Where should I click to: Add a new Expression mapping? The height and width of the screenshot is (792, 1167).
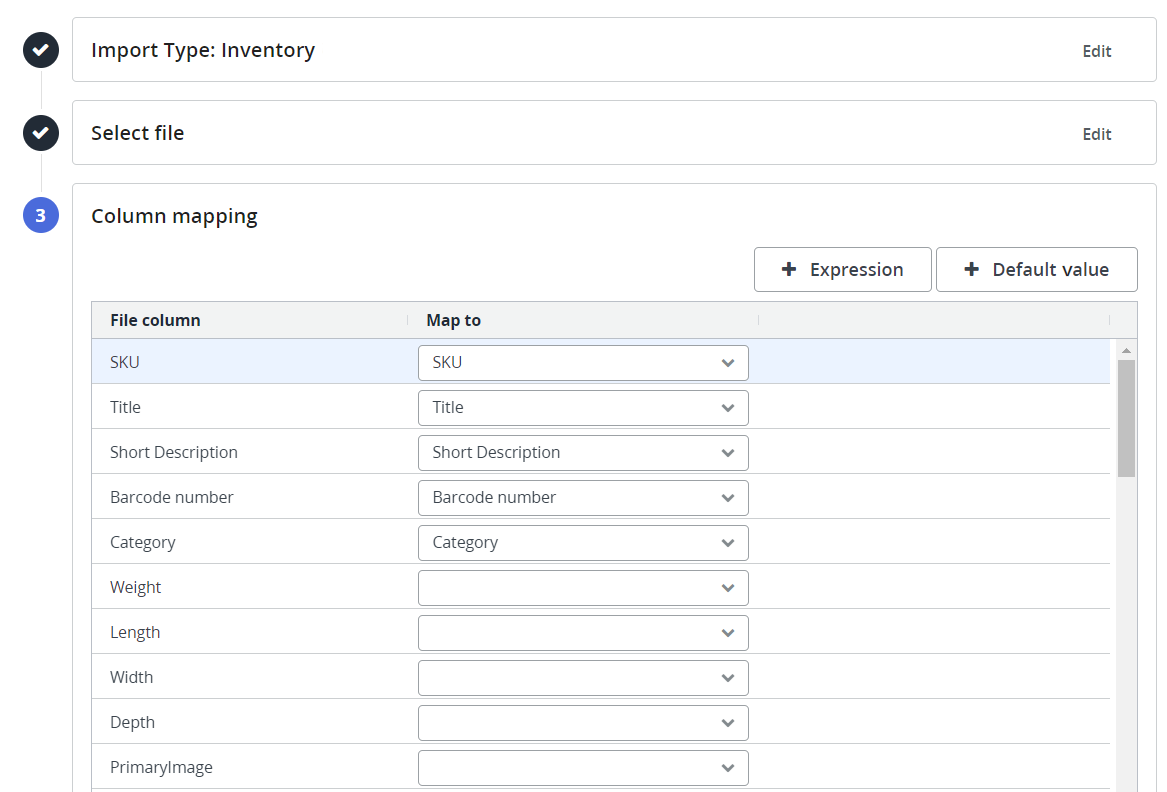point(842,270)
